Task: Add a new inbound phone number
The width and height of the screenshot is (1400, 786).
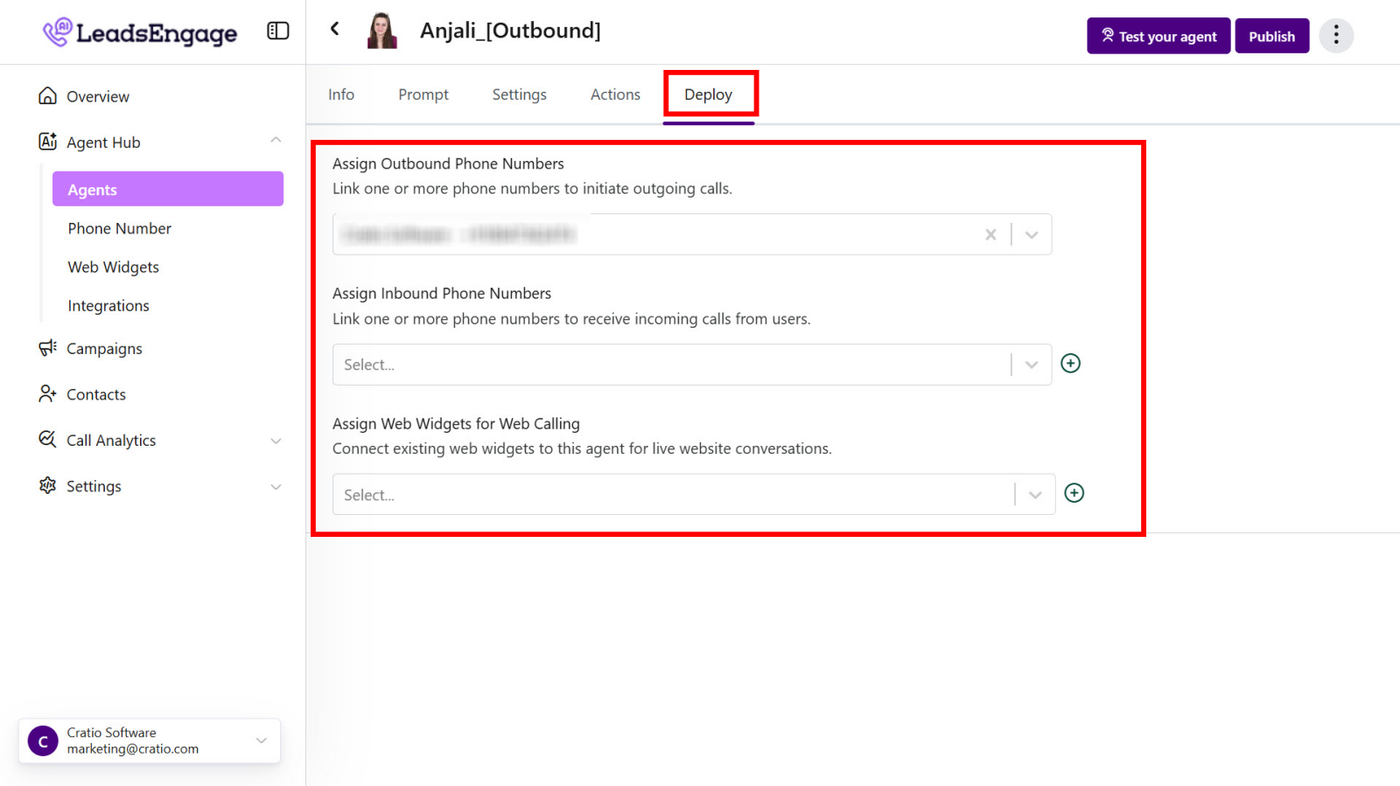Action: (1070, 363)
